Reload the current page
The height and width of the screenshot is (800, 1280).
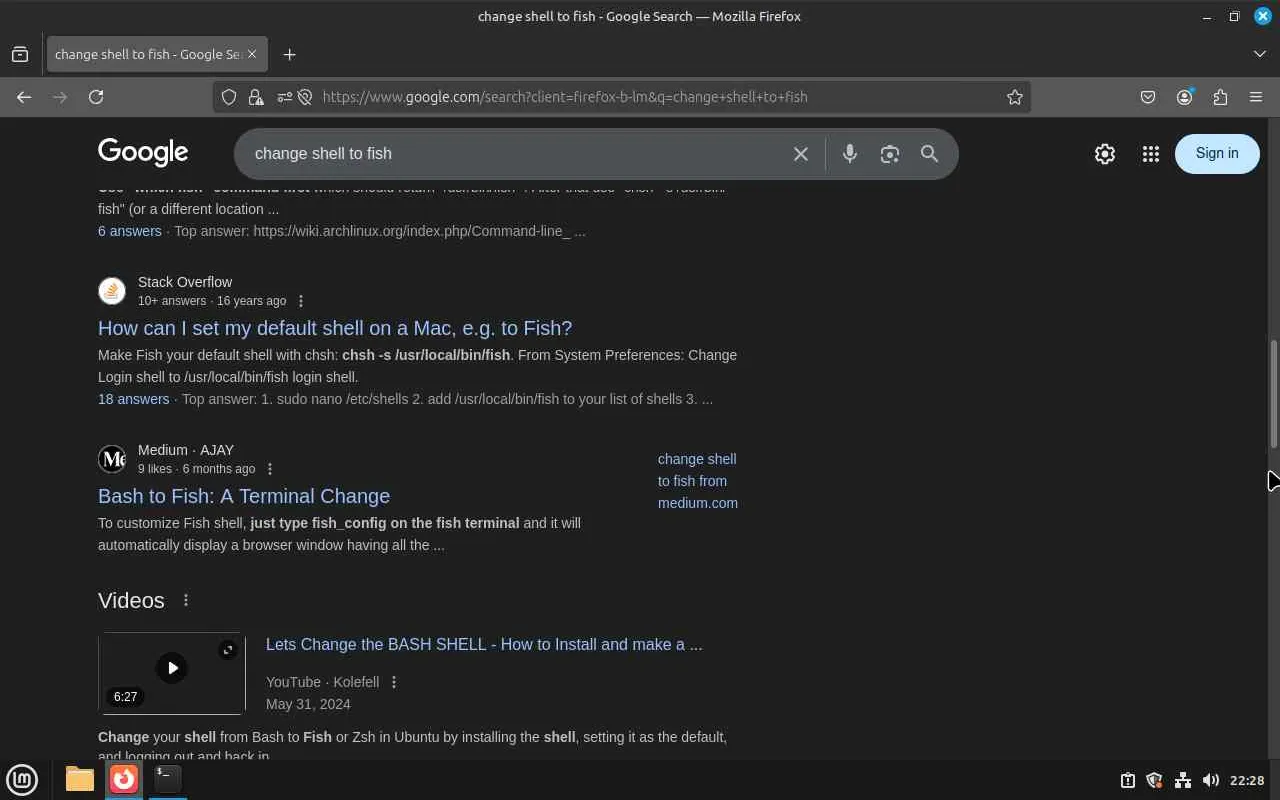(x=96, y=97)
